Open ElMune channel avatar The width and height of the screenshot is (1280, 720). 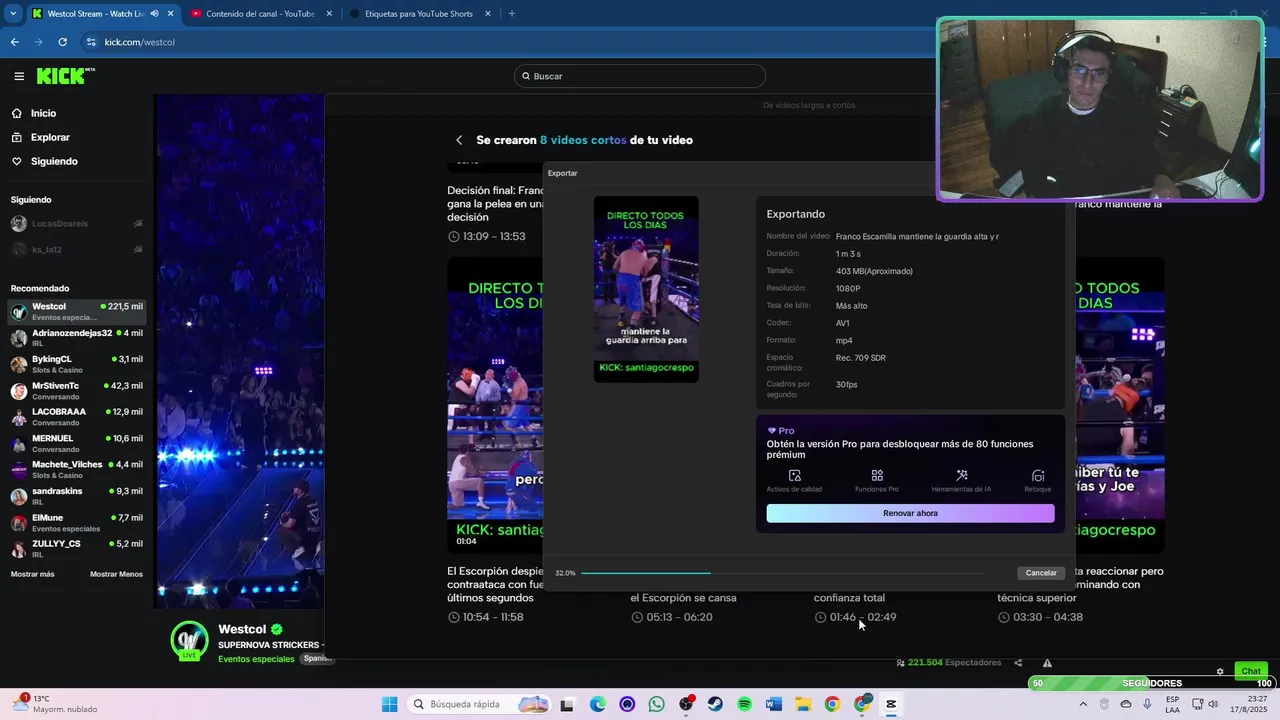(19, 523)
